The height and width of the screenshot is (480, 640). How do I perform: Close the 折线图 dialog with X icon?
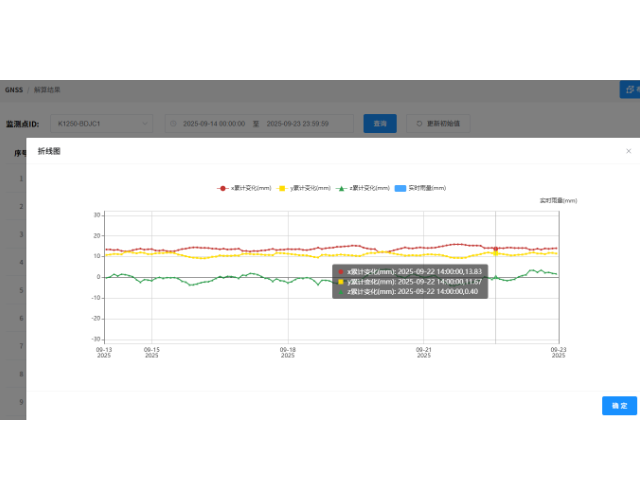tap(628, 151)
